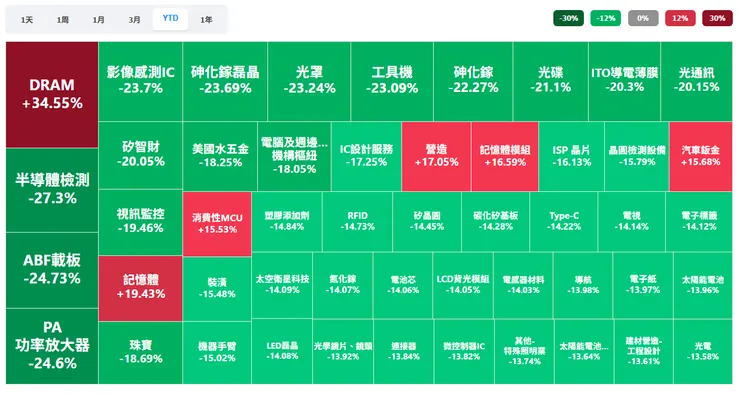Open the red 記憶體 +19.43% tile
Image resolution: width=740 pixels, height=394 pixels.
(x=141, y=288)
